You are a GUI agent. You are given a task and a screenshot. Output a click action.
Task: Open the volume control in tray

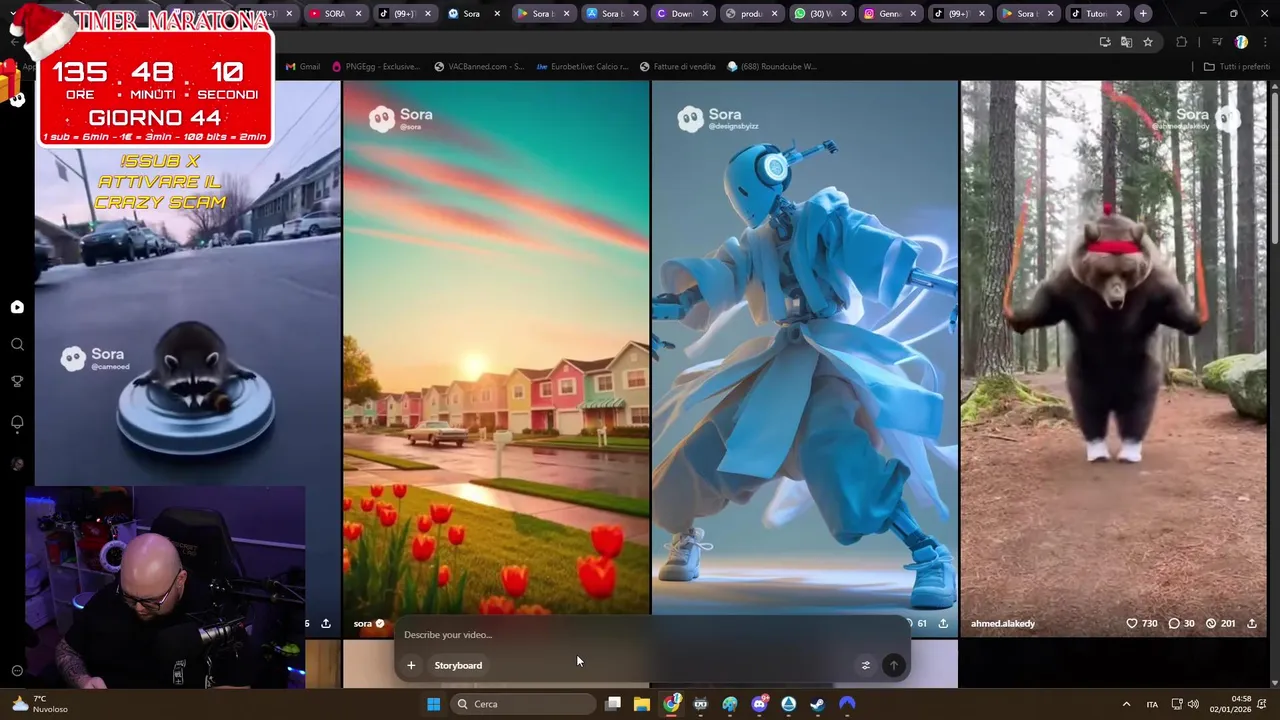[x=1193, y=704]
